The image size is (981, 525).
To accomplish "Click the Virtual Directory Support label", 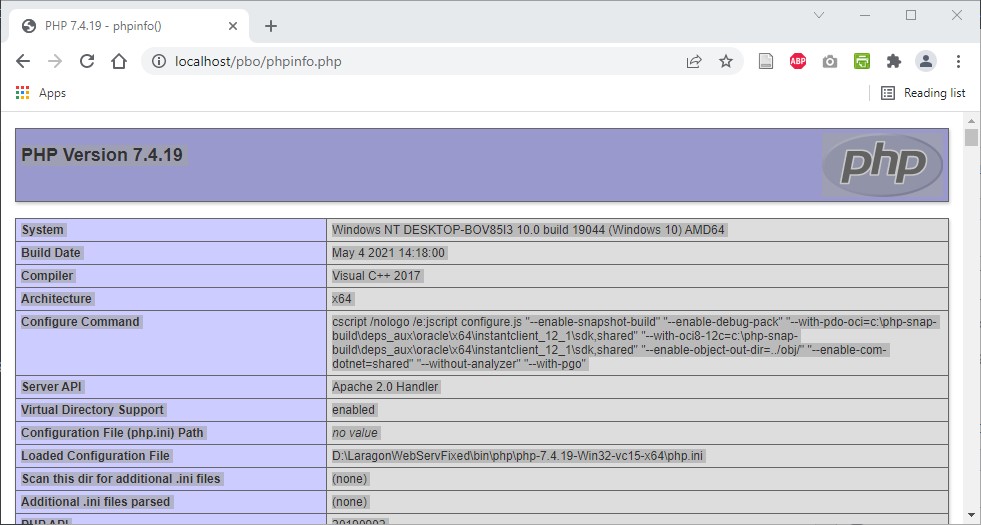I will pyautogui.click(x=93, y=410).
